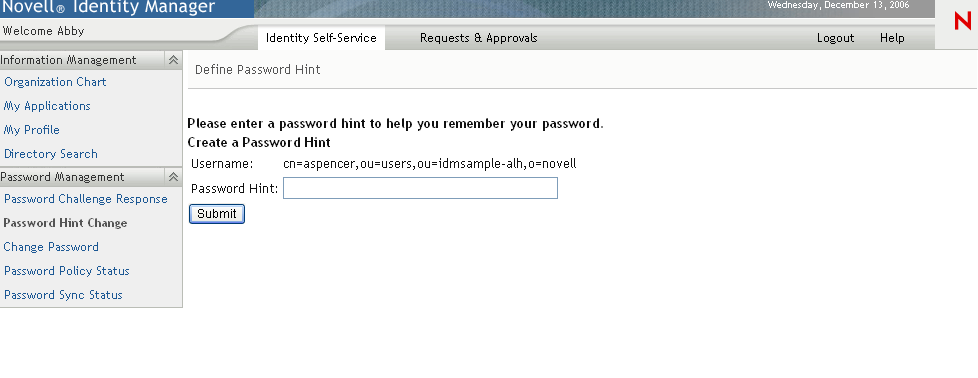The image size is (978, 378).
Task: Collapse the Password Management section
Action: (x=173, y=177)
